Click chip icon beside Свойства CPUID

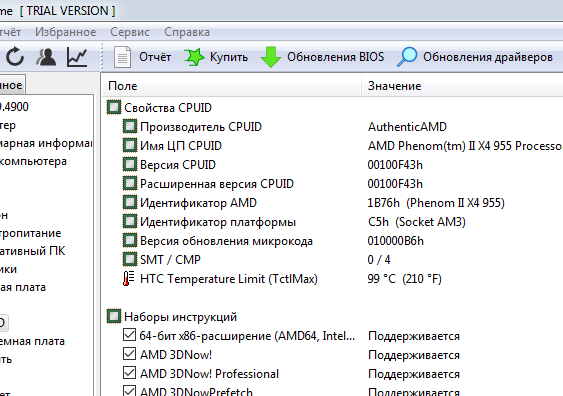pyautogui.click(x=114, y=107)
